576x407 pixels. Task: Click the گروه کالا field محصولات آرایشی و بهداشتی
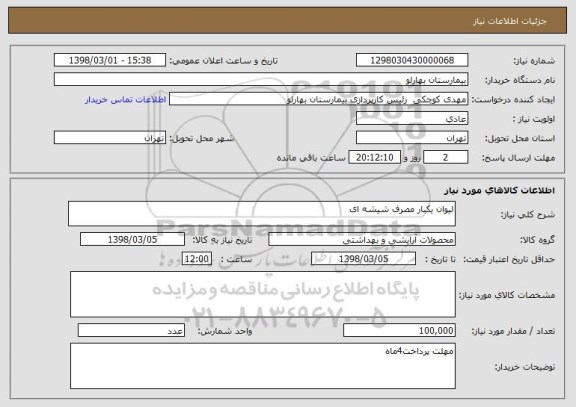coord(362,239)
